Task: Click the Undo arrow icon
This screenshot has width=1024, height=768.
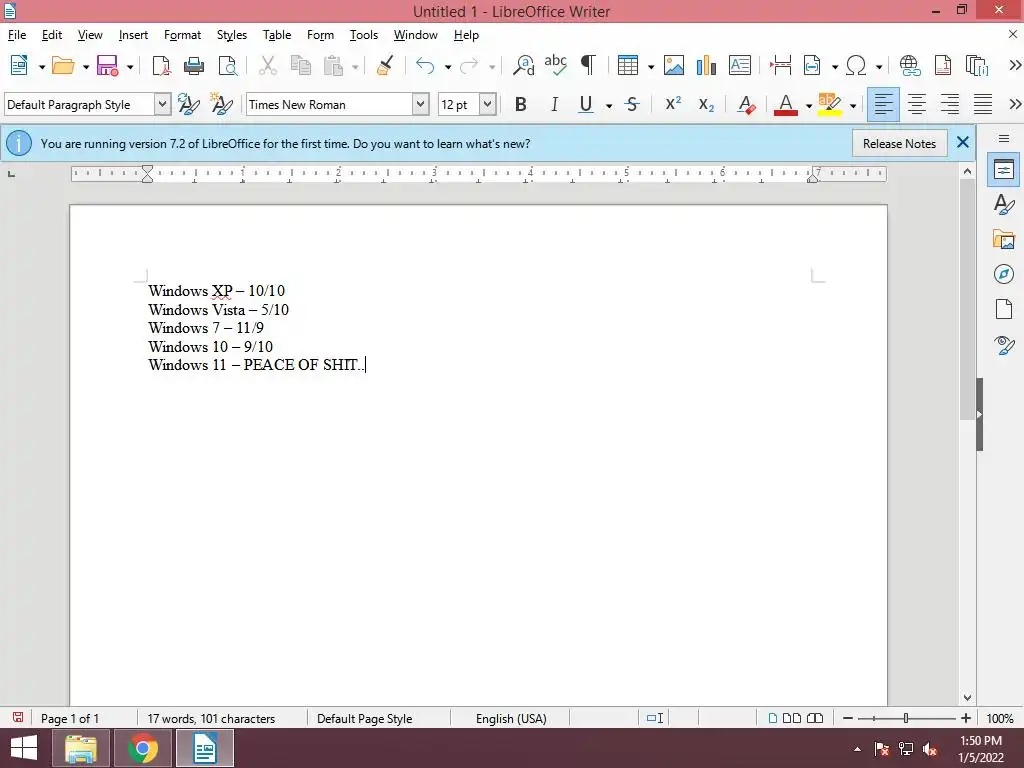Action: pos(425,66)
